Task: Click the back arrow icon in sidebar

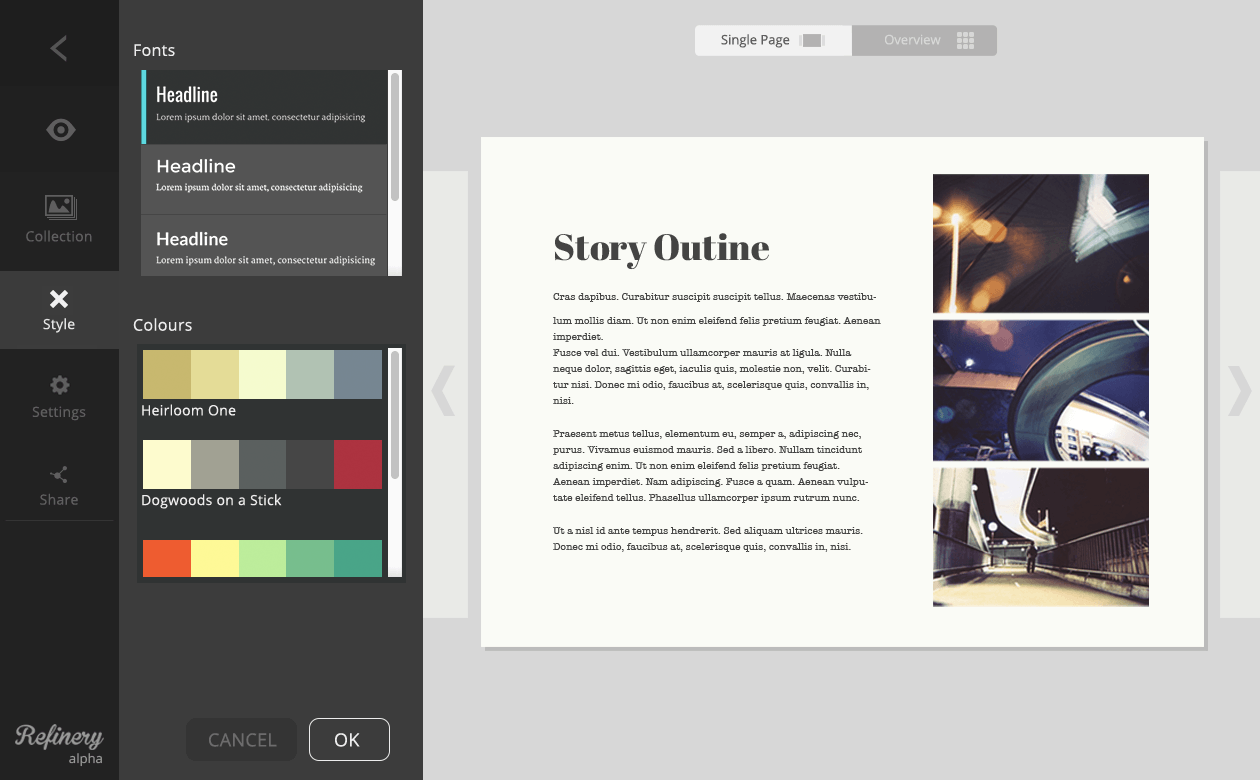Action: (x=59, y=48)
